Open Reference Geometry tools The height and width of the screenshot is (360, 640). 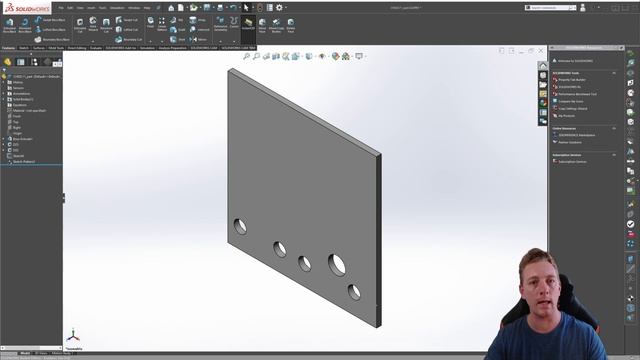click(x=220, y=24)
